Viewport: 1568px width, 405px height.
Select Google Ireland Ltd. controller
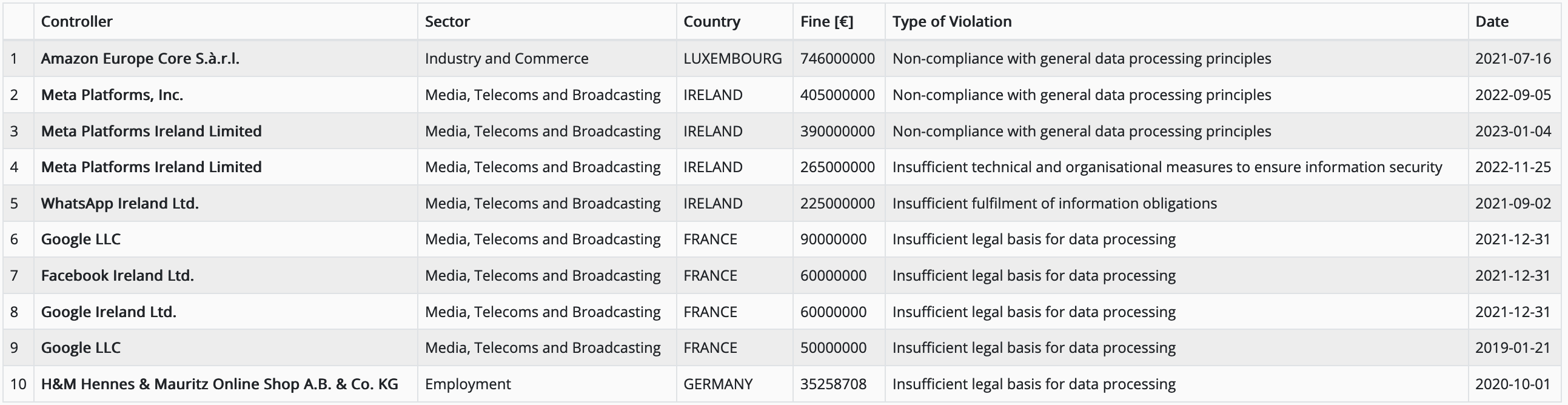click(109, 312)
